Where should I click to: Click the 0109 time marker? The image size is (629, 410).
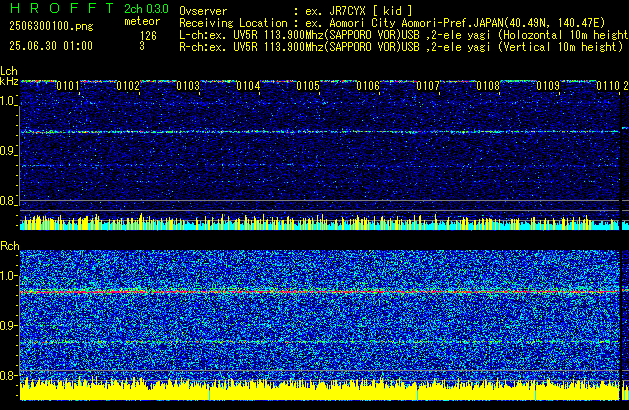[548, 86]
